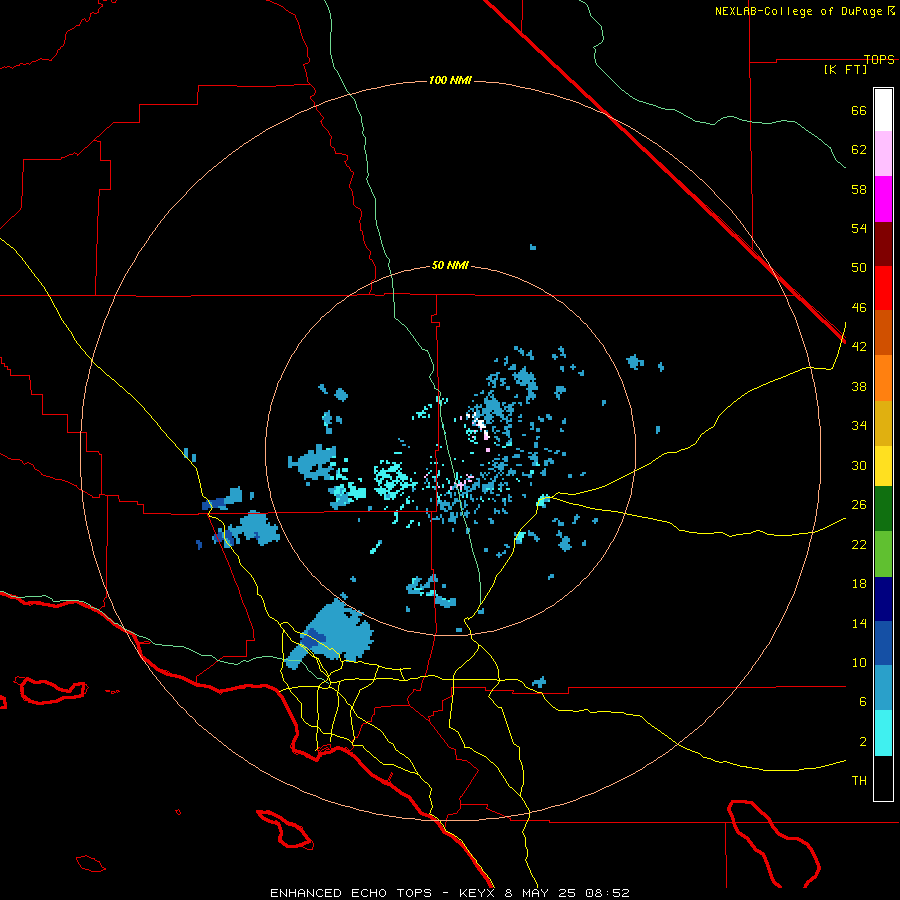Click the magenta 58 kft legend swatch
Screen dimensions: 900x900
[x=883, y=199]
